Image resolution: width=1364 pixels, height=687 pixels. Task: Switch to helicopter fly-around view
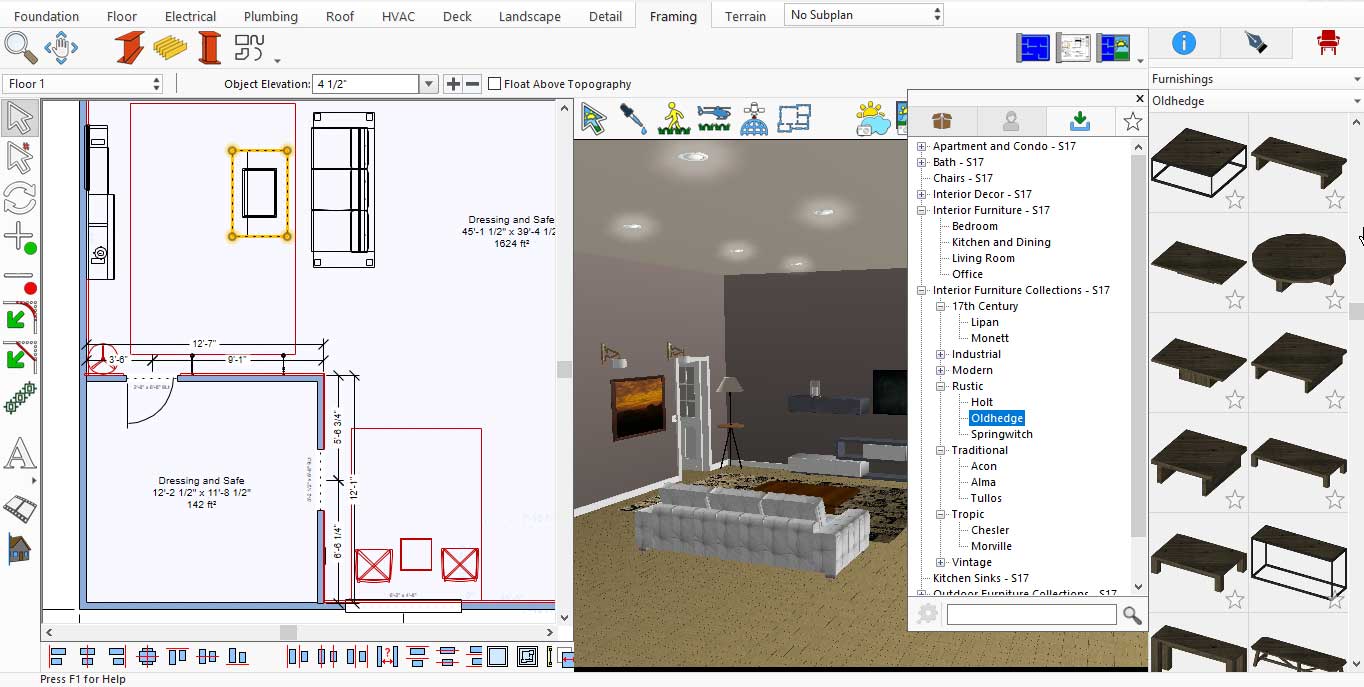pyautogui.click(x=714, y=118)
